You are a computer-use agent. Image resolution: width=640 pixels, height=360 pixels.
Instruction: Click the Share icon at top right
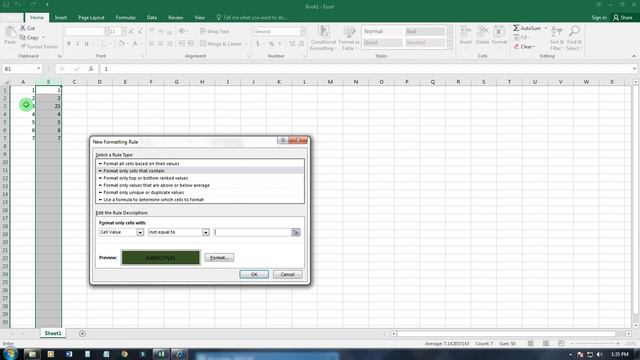622,18
